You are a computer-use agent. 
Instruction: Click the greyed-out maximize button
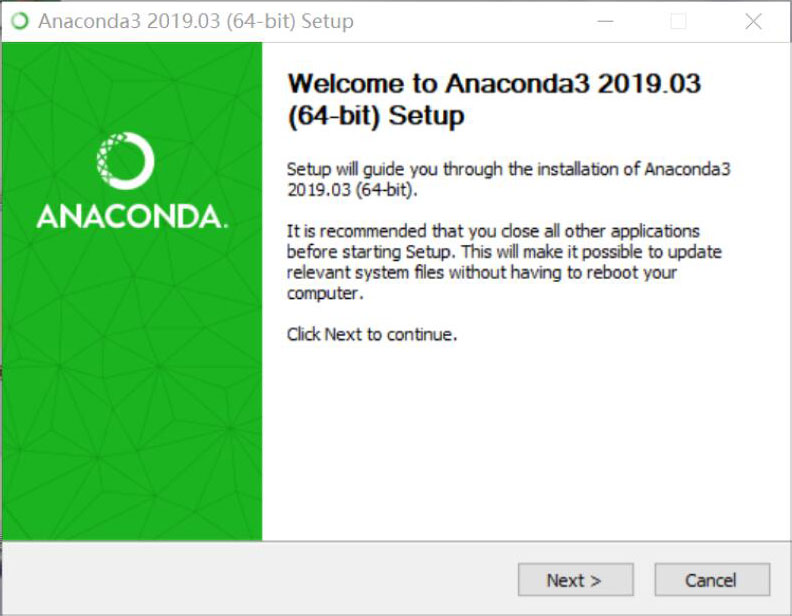(x=678, y=21)
